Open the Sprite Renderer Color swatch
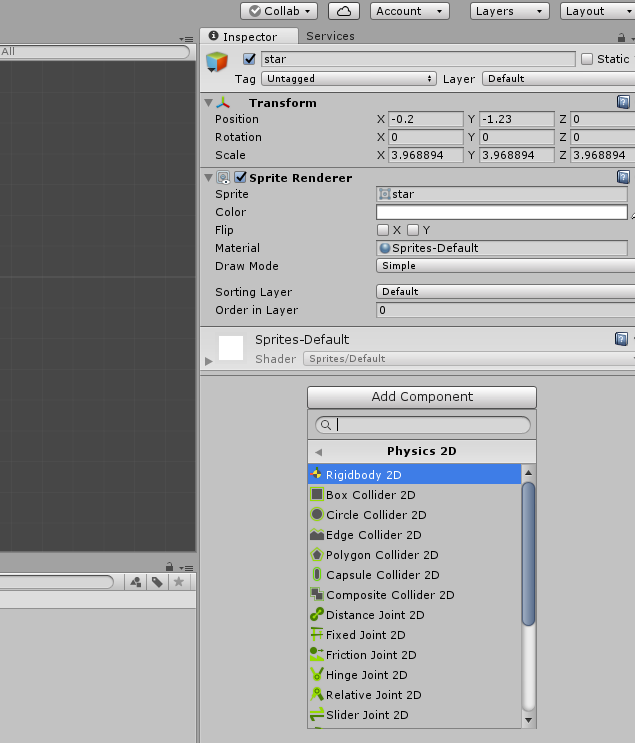 pos(502,212)
